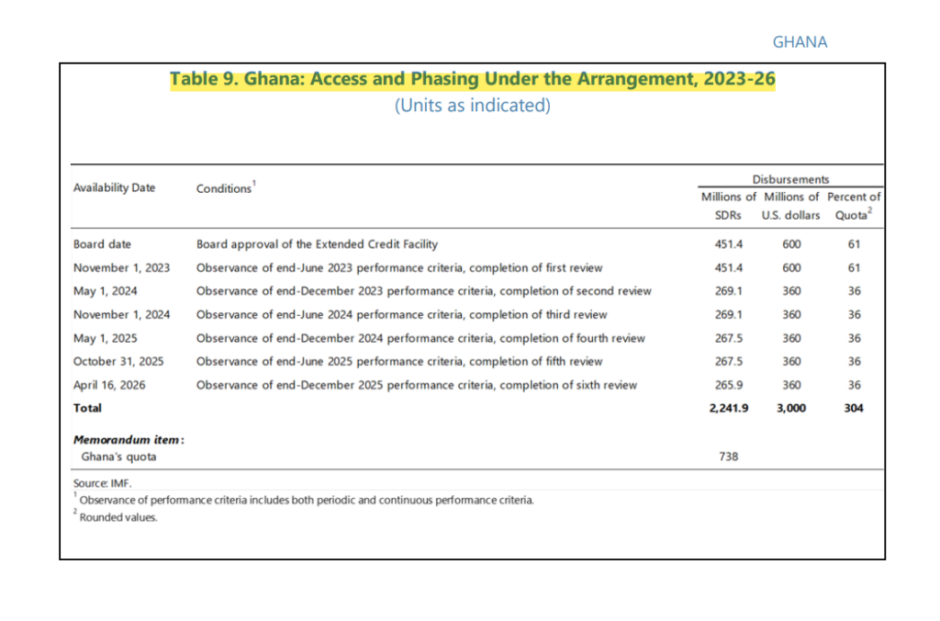Click the highlighted Table 9 title

coord(472,80)
